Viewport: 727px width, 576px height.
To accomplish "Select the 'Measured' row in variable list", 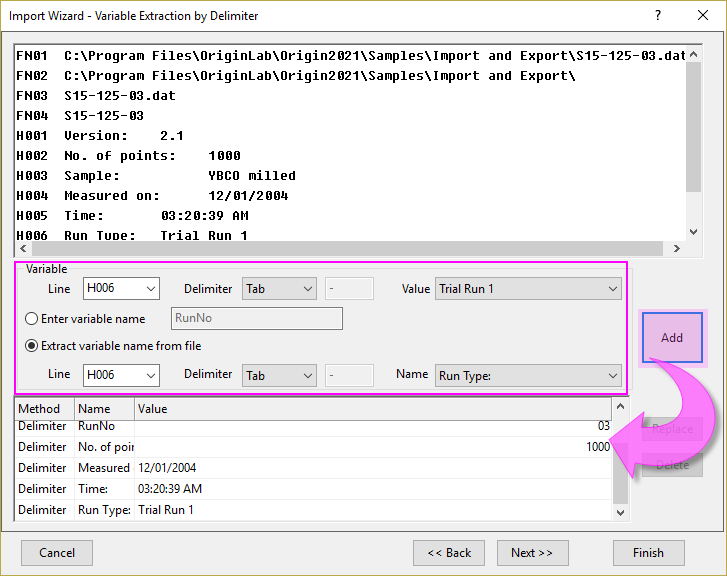I will [x=105, y=468].
